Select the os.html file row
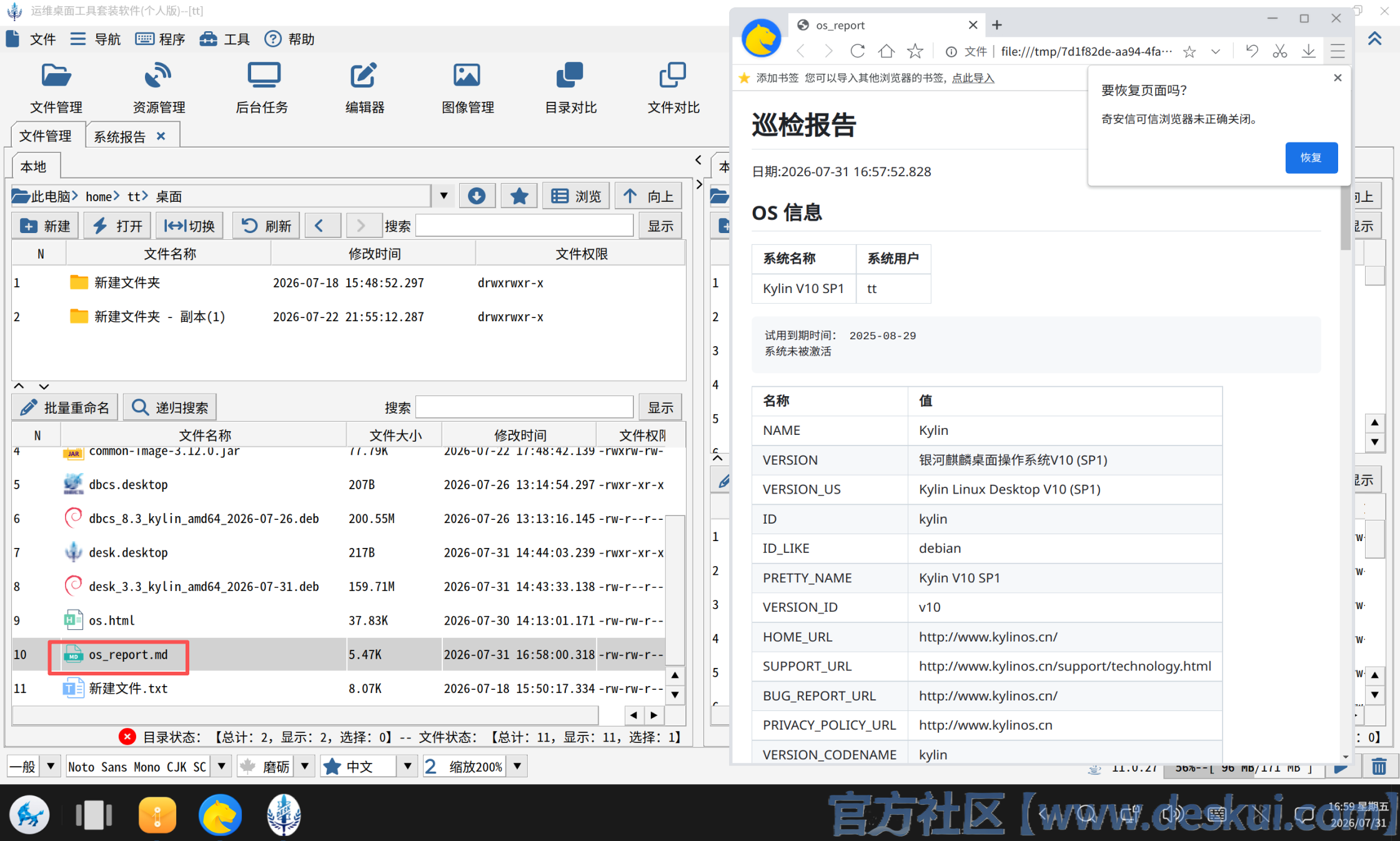This screenshot has width=1400, height=841. pyautogui.click(x=338, y=620)
